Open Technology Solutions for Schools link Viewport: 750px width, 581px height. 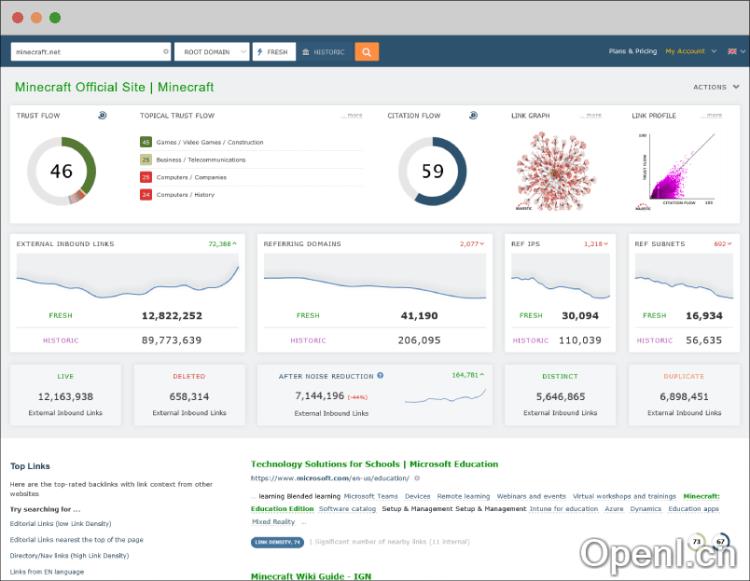pos(374,464)
